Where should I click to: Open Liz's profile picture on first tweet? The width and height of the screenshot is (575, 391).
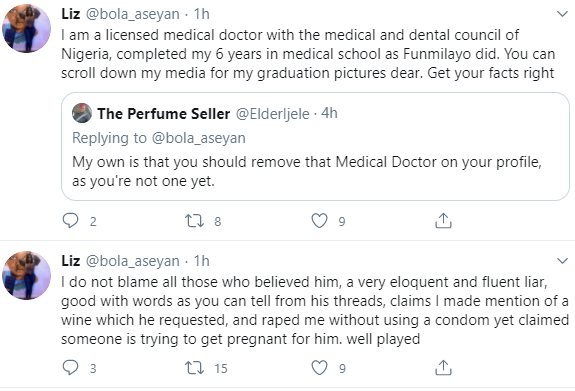(x=26, y=29)
